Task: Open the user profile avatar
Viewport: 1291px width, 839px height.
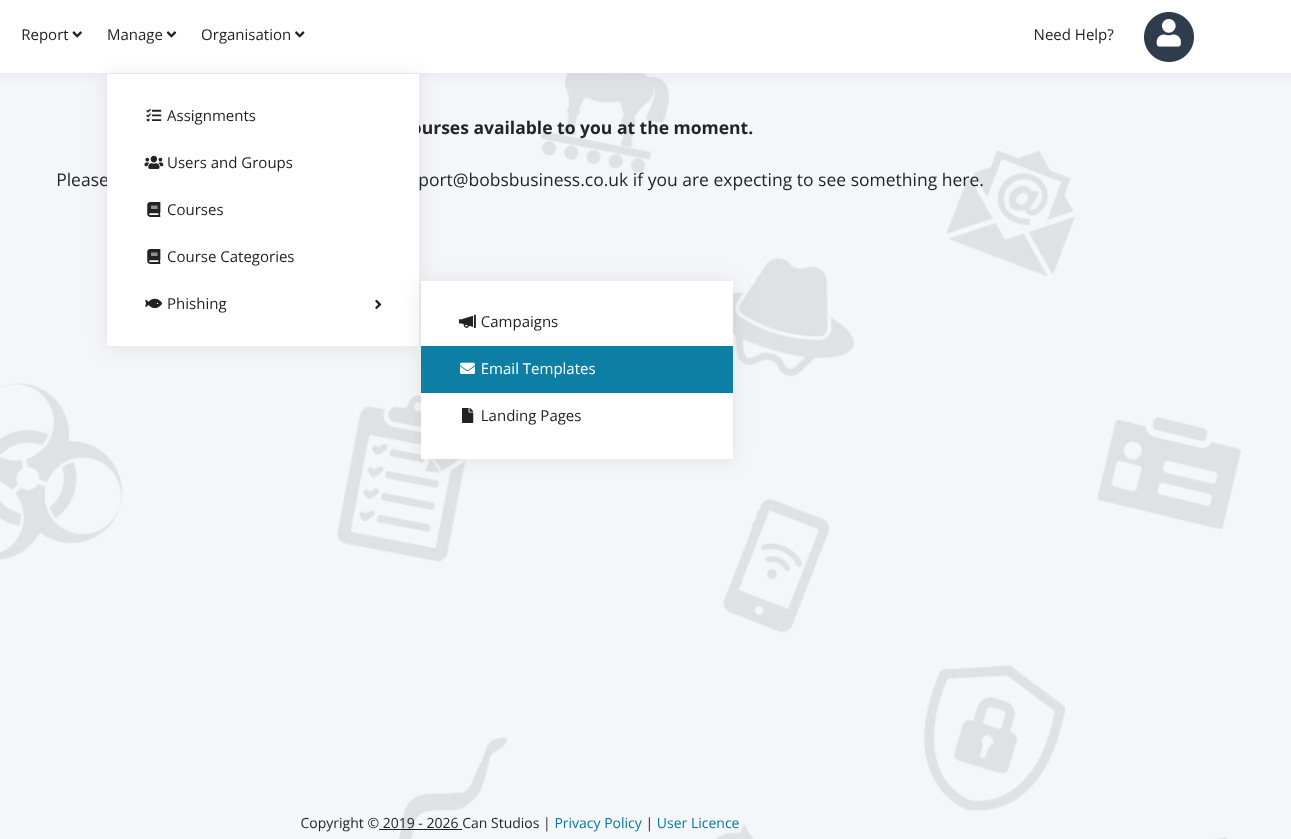Action: click(x=1168, y=37)
